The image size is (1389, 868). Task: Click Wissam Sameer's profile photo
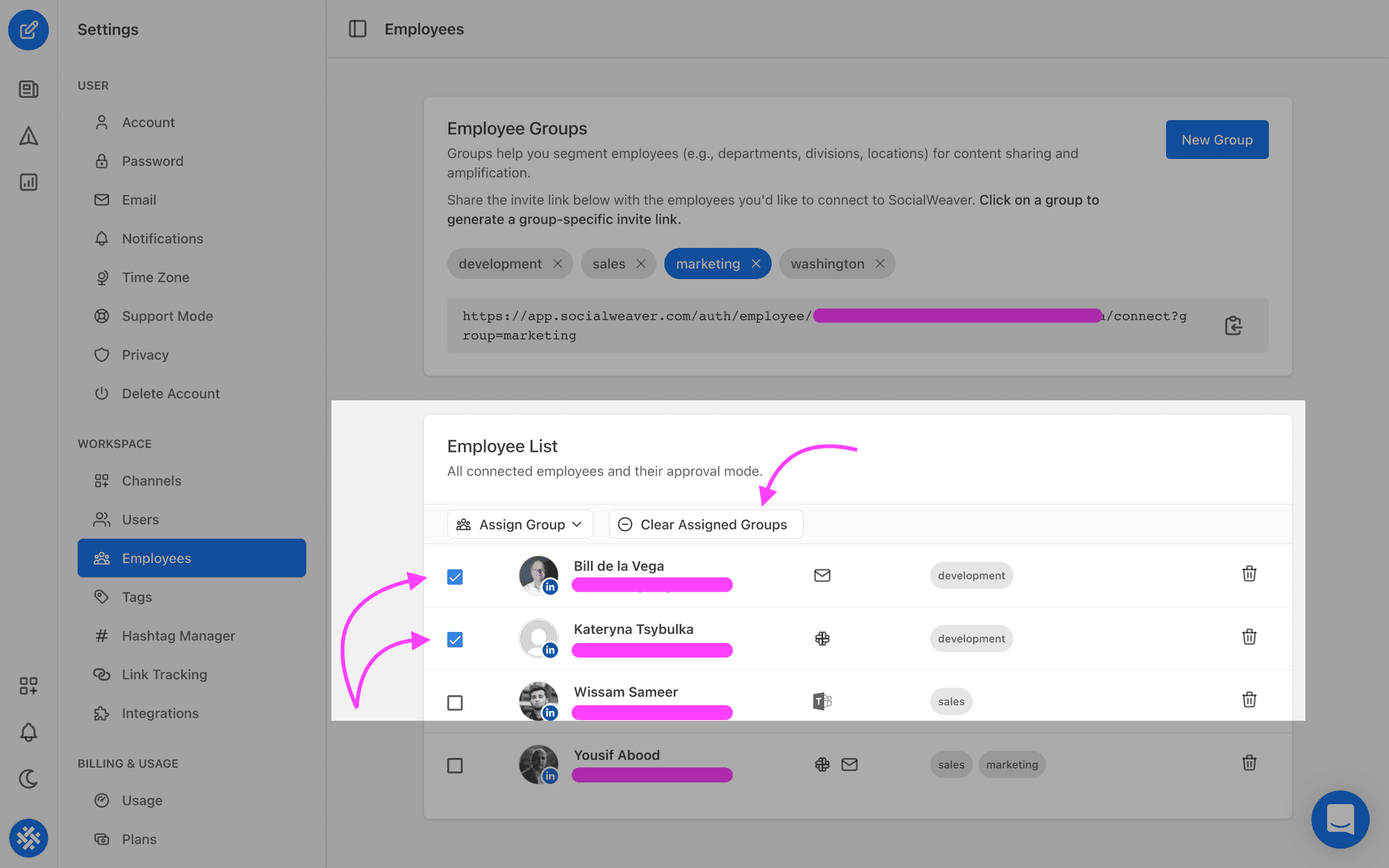click(538, 701)
